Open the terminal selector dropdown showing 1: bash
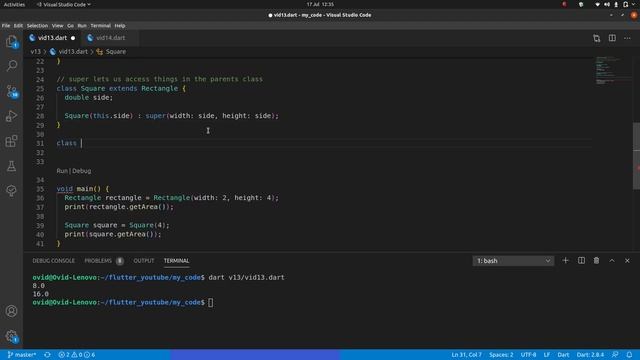Screen dimensions: 640x360 (513, 261)
